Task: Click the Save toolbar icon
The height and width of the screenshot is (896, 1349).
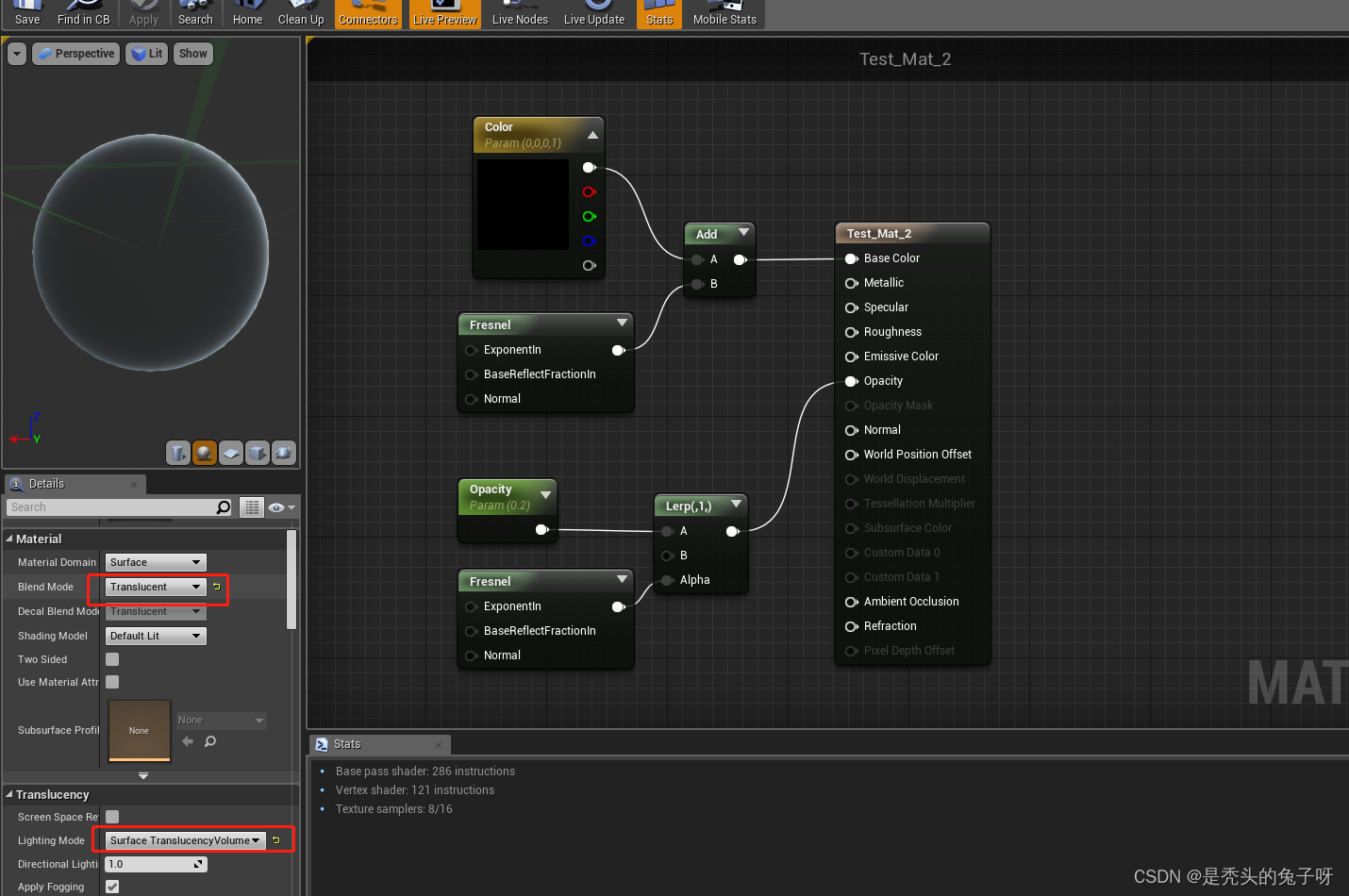Action: 27,14
